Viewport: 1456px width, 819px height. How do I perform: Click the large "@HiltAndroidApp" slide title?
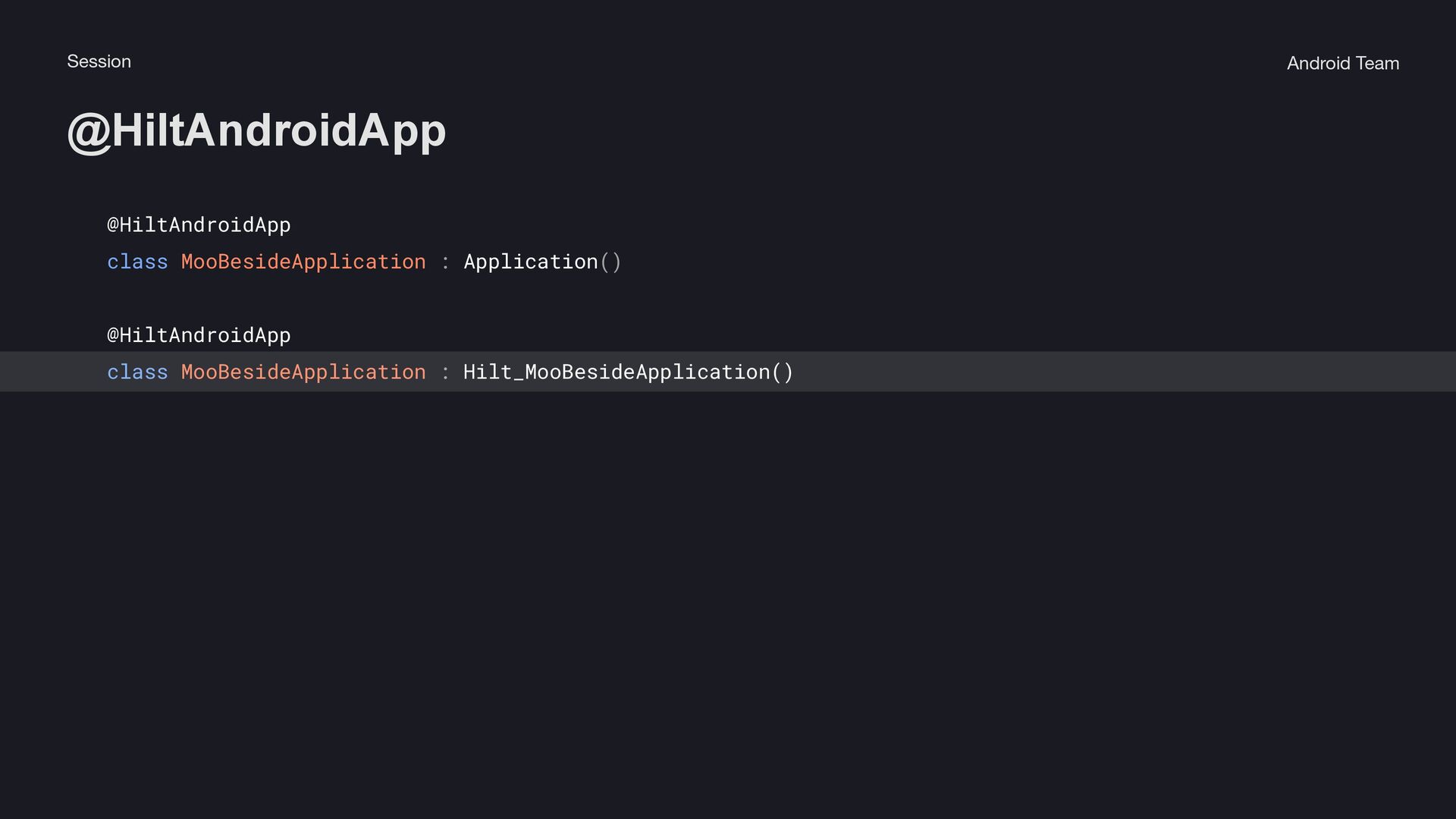257,131
